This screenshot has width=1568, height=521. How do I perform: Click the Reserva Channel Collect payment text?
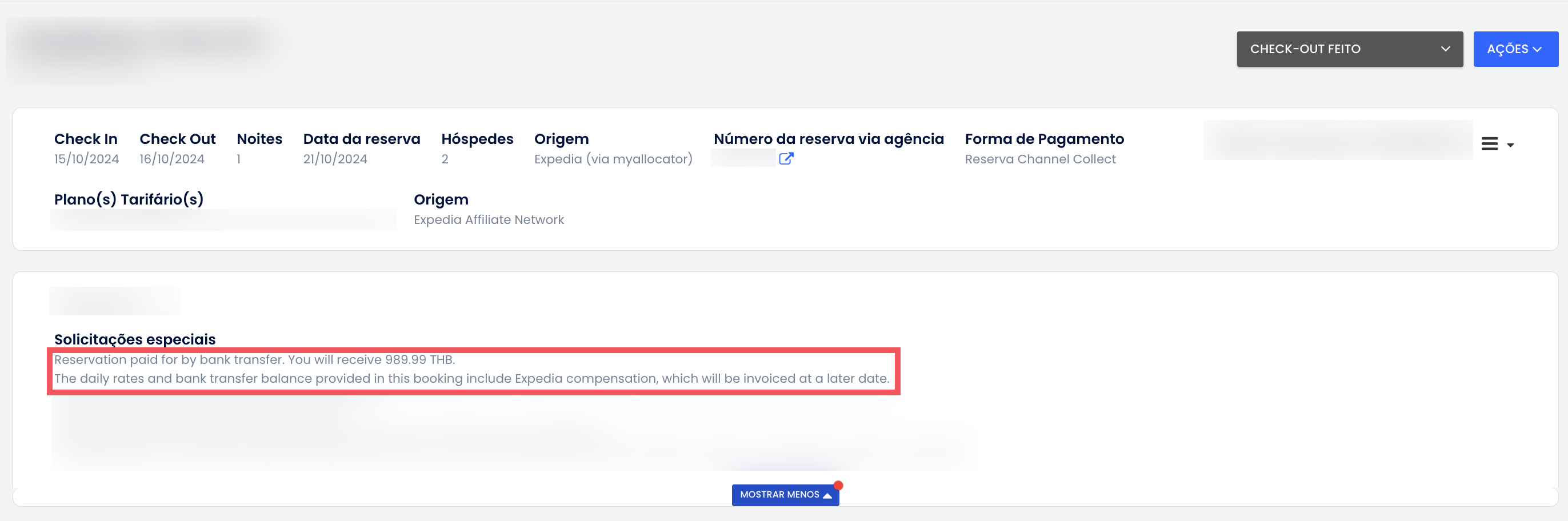pos(1039,159)
